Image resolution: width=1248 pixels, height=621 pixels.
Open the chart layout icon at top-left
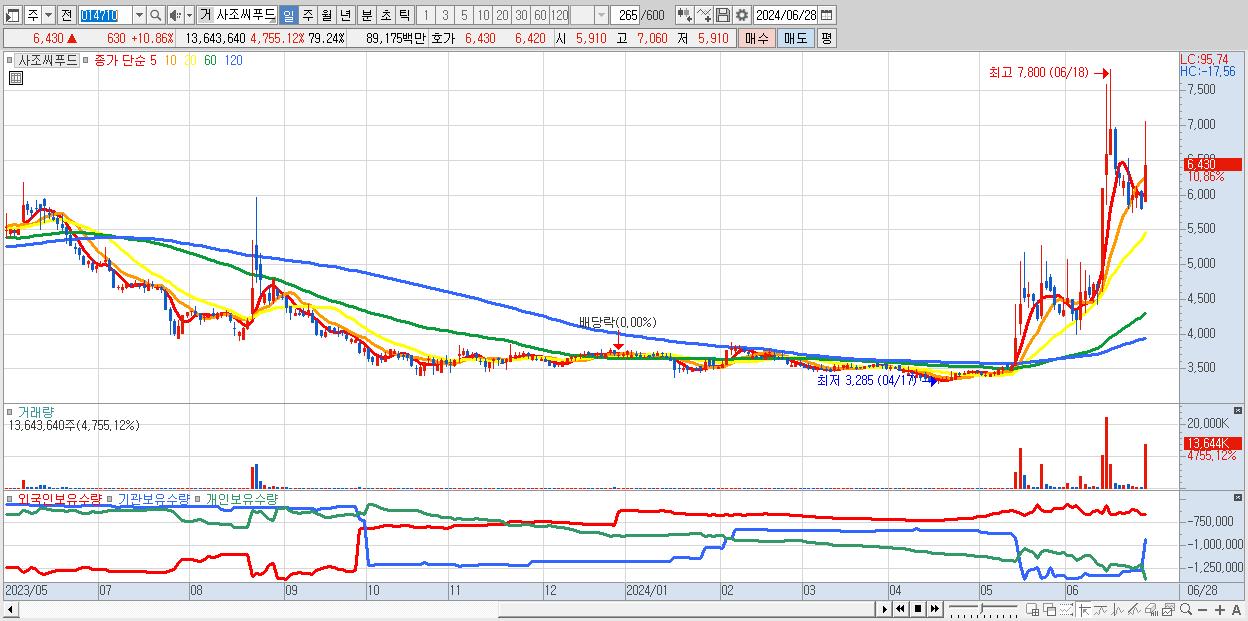tap(13, 15)
